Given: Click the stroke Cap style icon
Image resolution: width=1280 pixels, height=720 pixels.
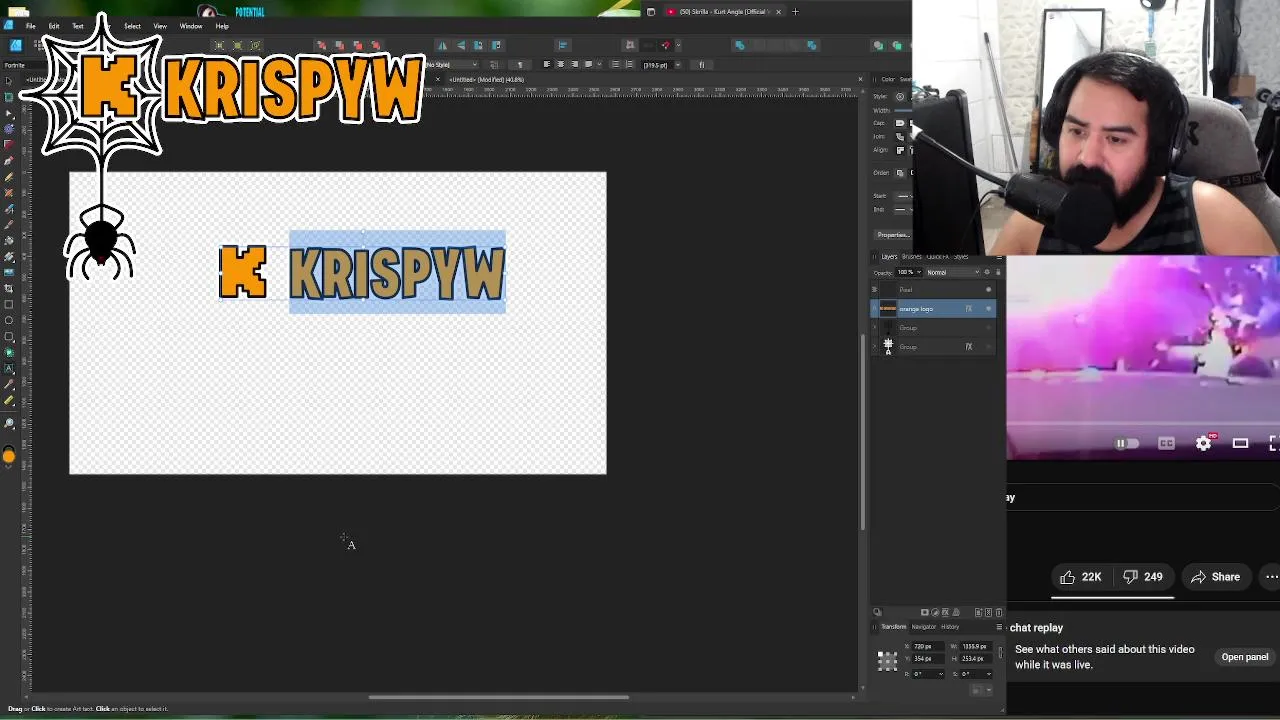Looking at the screenshot, I should pyautogui.click(x=899, y=123).
